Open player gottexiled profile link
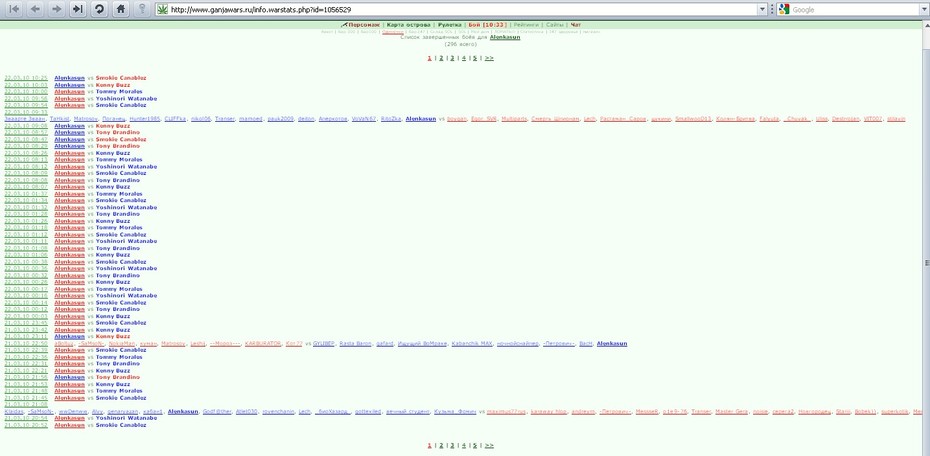The height and width of the screenshot is (456, 930). click(368, 412)
